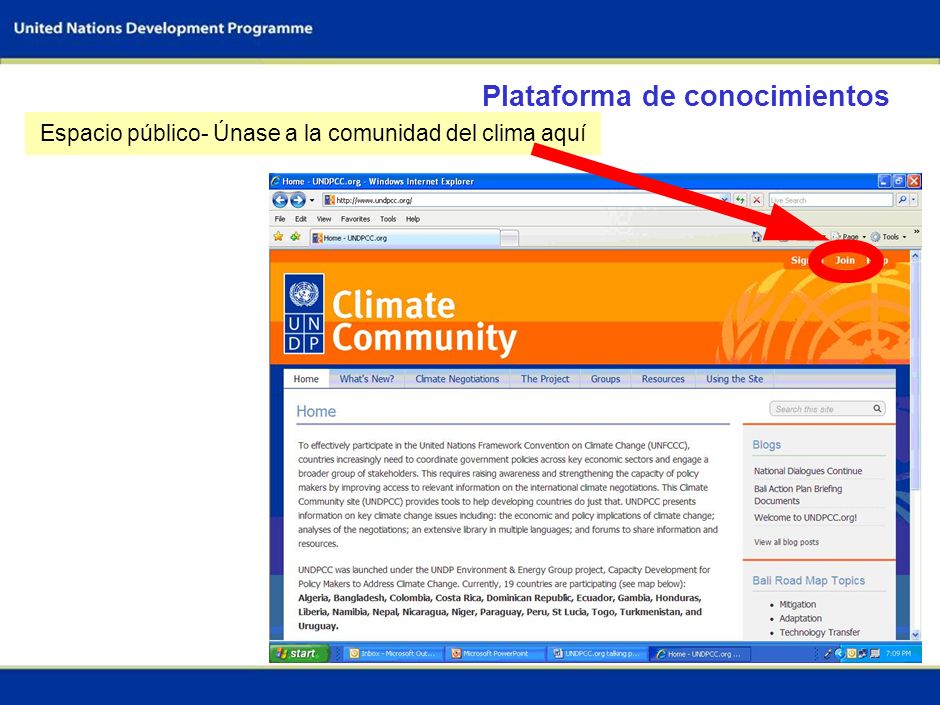The image size is (940, 705).
Task: Switch to UNDPCC.org talking points taskbar button
Action: click(597, 653)
